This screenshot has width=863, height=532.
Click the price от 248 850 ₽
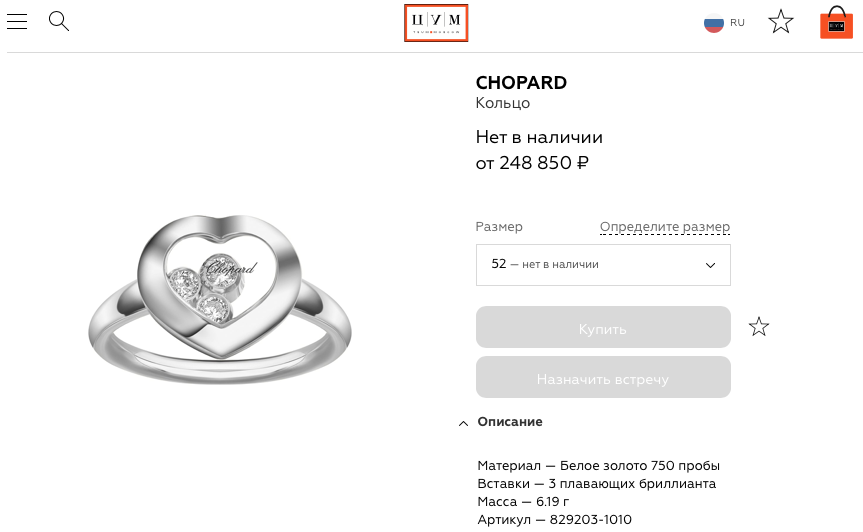coord(532,163)
